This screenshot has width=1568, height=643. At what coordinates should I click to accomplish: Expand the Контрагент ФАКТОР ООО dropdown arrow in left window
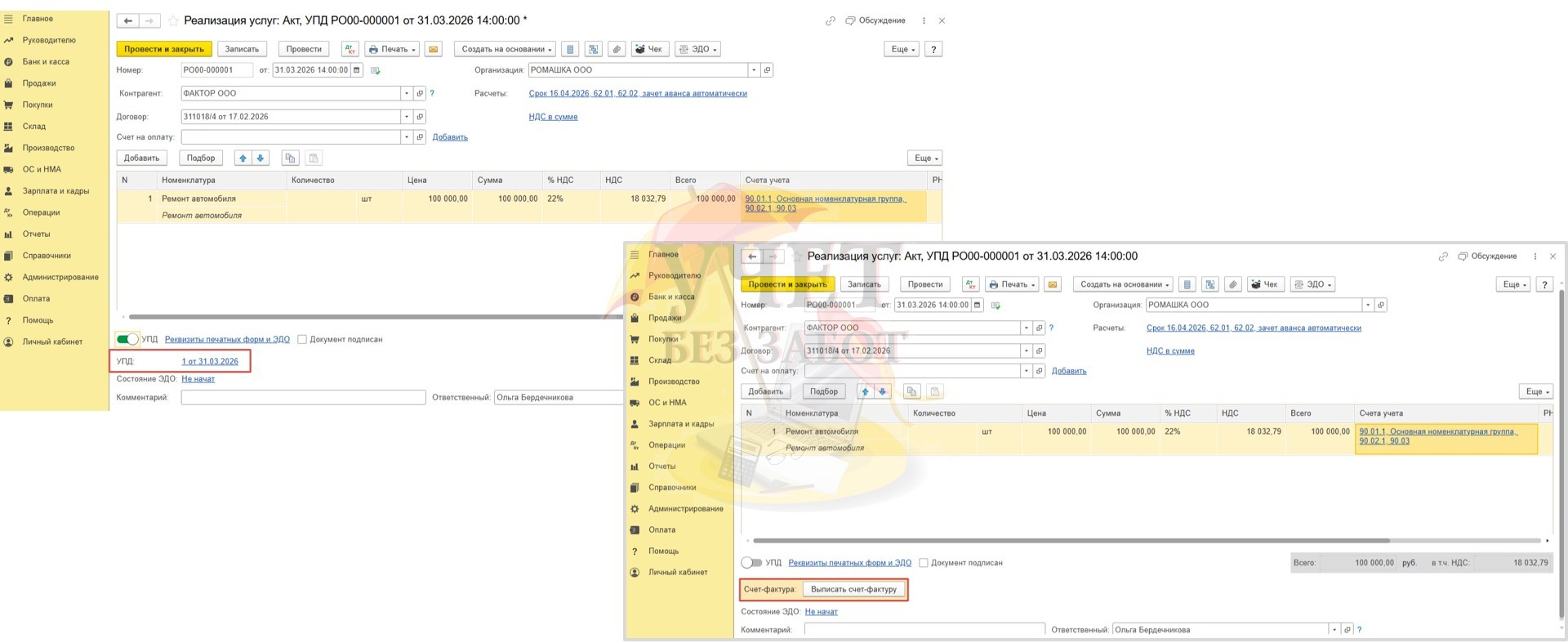coord(406,93)
